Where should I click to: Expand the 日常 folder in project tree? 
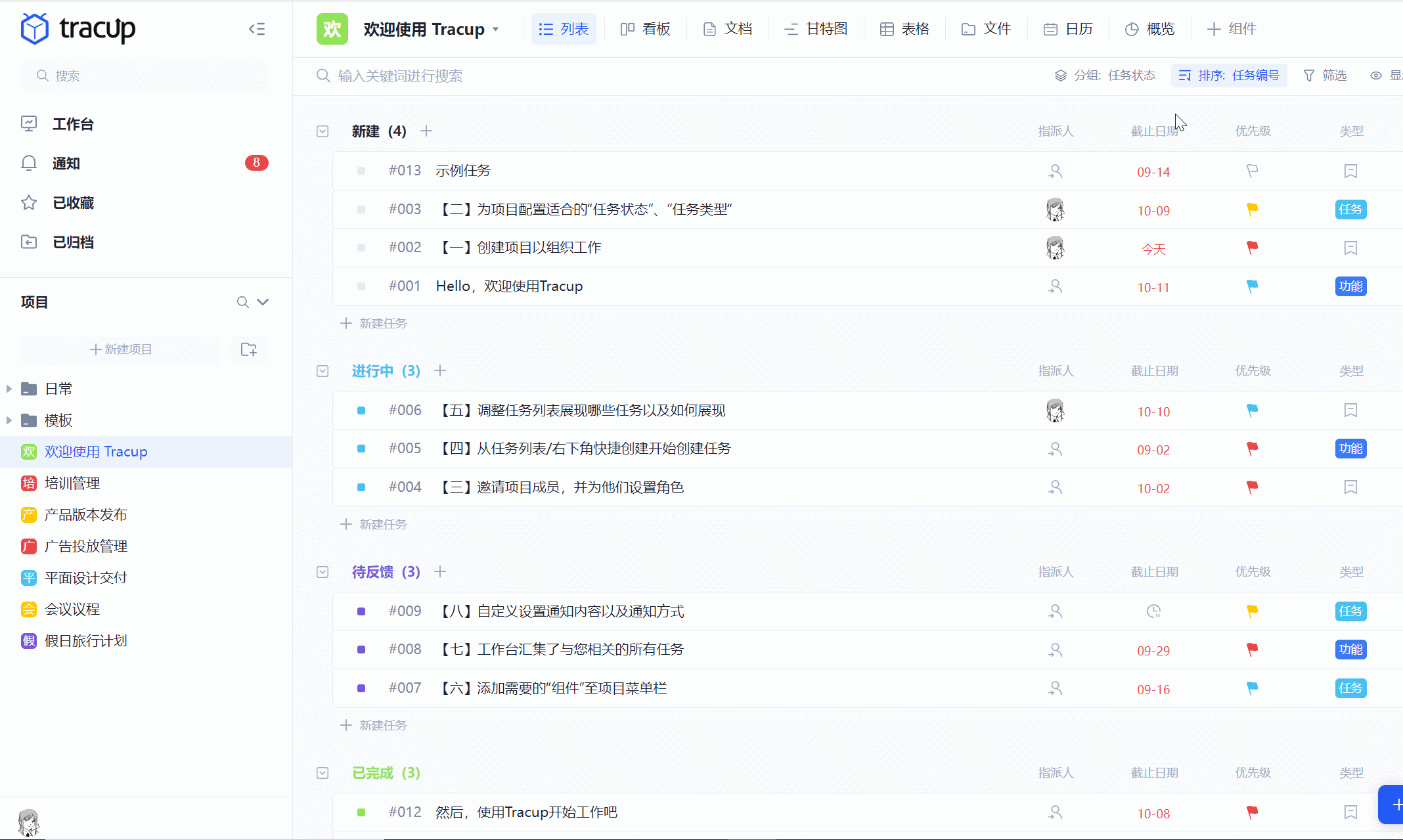tap(9, 389)
